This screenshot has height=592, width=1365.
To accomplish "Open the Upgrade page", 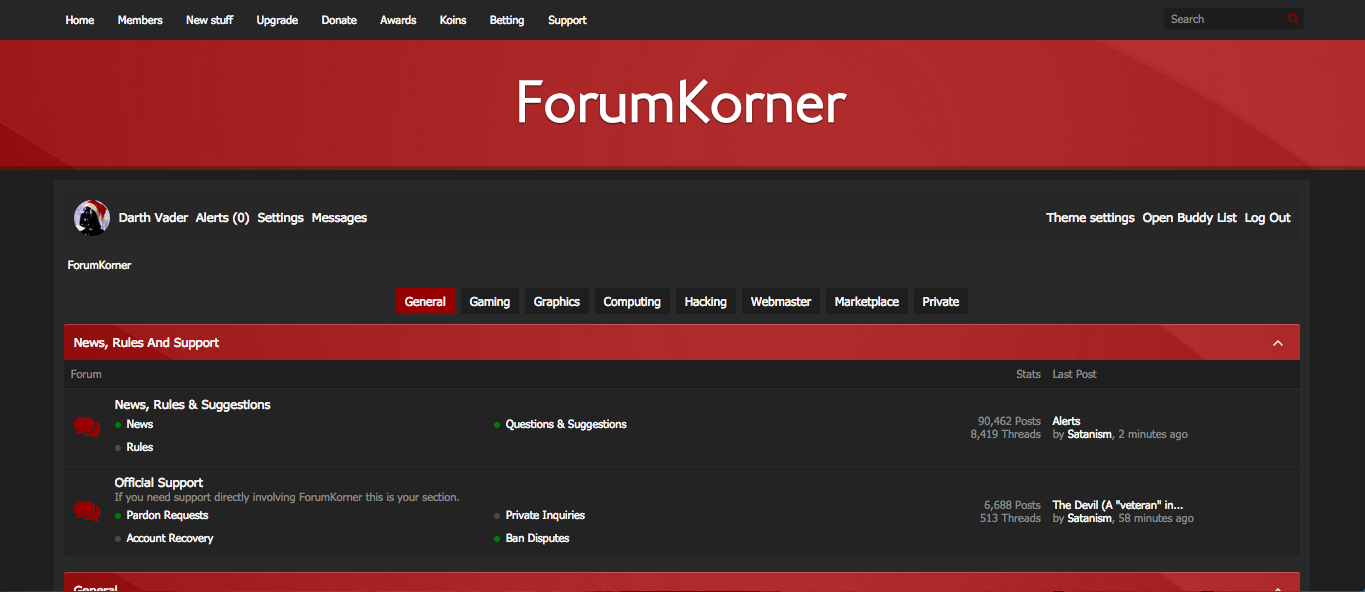I will coord(277,20).
